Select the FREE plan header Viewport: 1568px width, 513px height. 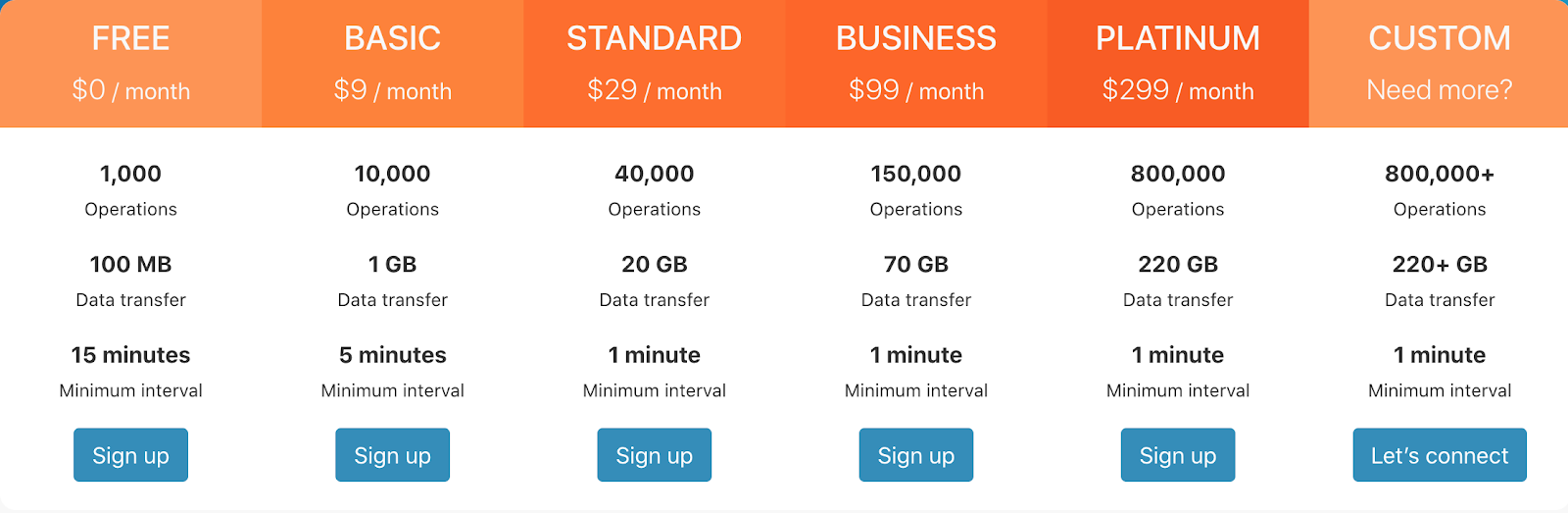(130, 38)
